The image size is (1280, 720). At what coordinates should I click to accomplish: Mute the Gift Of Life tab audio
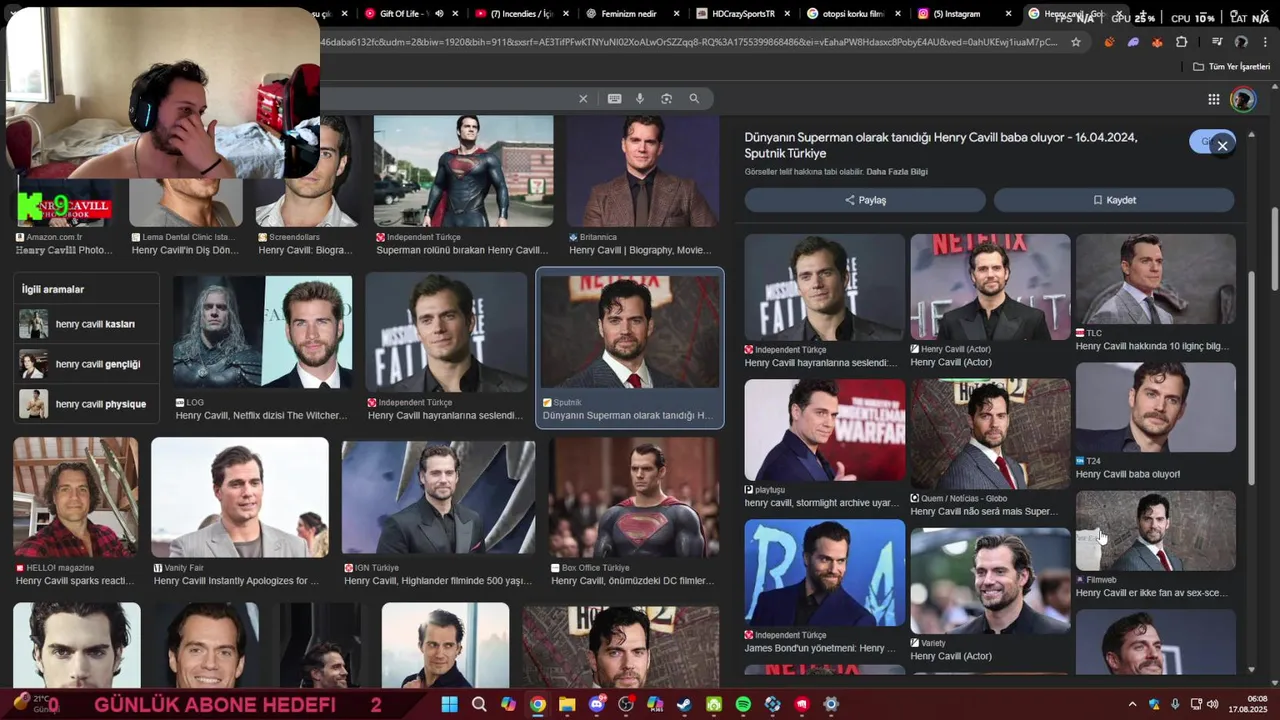(x=438, y=14)
